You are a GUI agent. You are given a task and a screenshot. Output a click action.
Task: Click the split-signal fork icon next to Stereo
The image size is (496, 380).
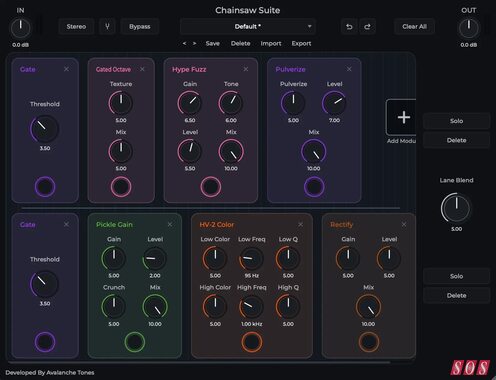[x=107, y=27]
